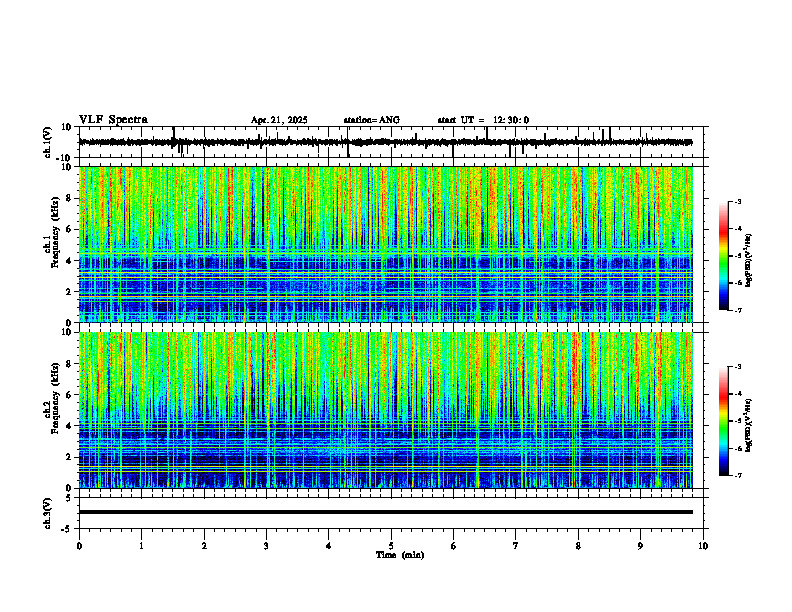Click the thick black ch.3(V) trace line

click(385, 512)
